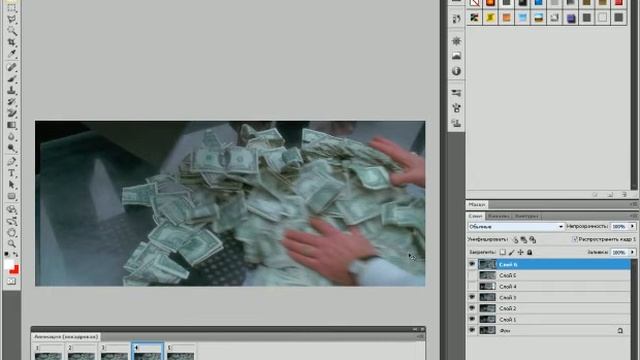Screen dimensions: 640x360
Task: Switch to the Слои layers tab
Action: [476, 216]
